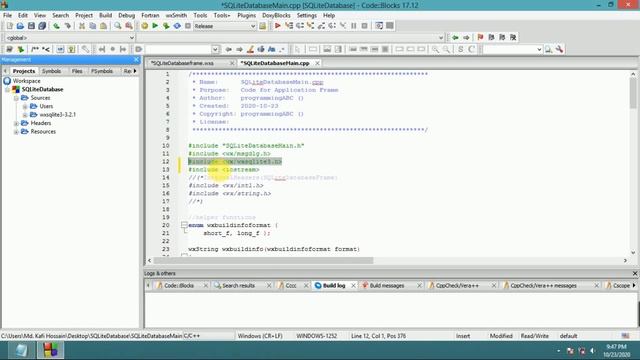The image size is (640, 360).
Task: Click the Open file toolbar icon
Action: (20, 26)
